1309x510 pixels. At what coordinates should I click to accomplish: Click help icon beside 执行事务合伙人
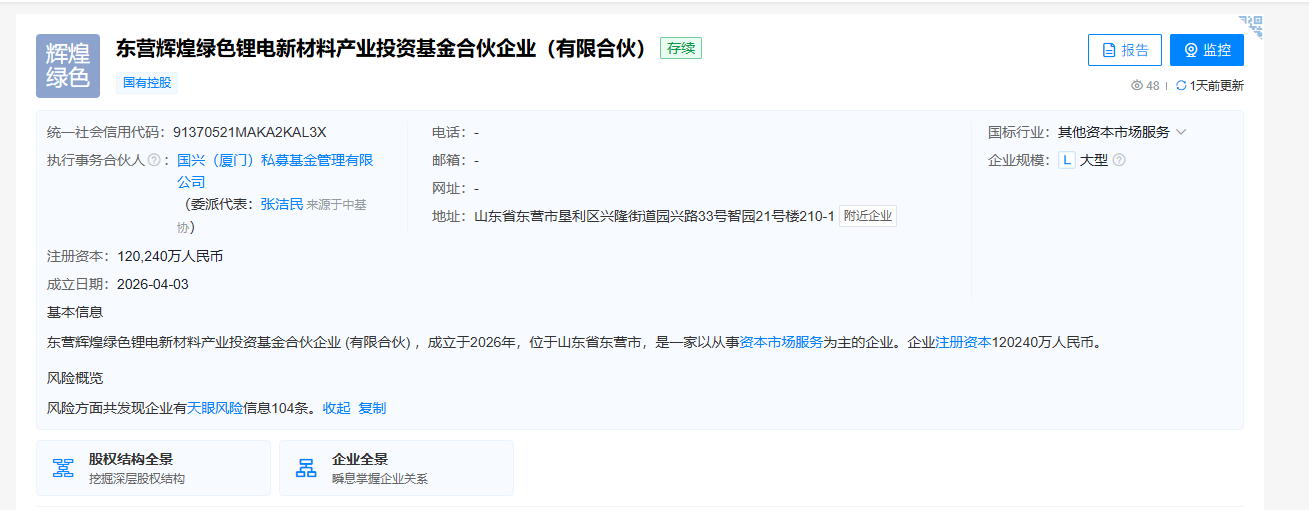coord(154,160)
